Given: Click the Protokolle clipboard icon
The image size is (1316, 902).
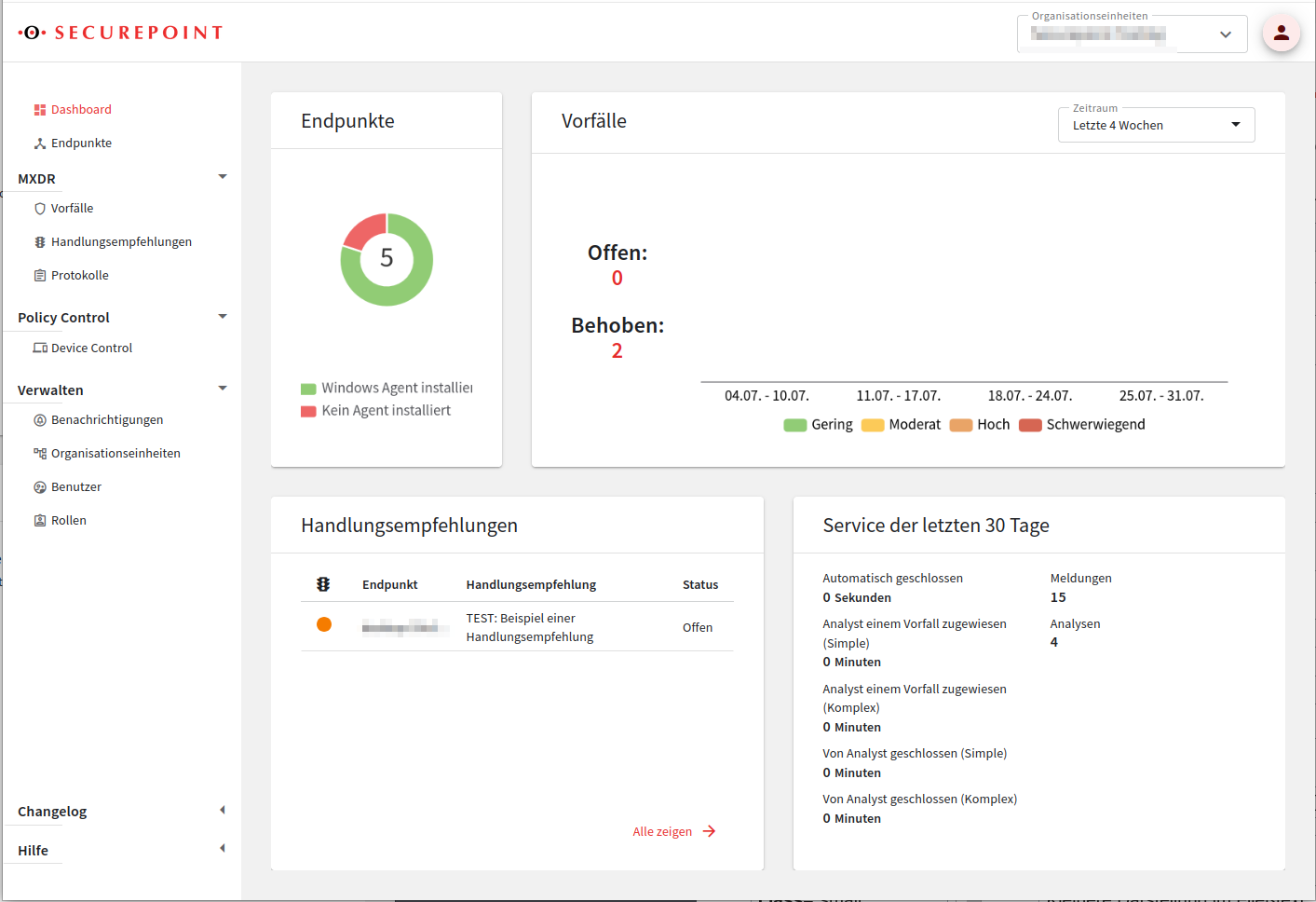Looking at the screenshot, I should pyautogui.click(x=40, y=276).
